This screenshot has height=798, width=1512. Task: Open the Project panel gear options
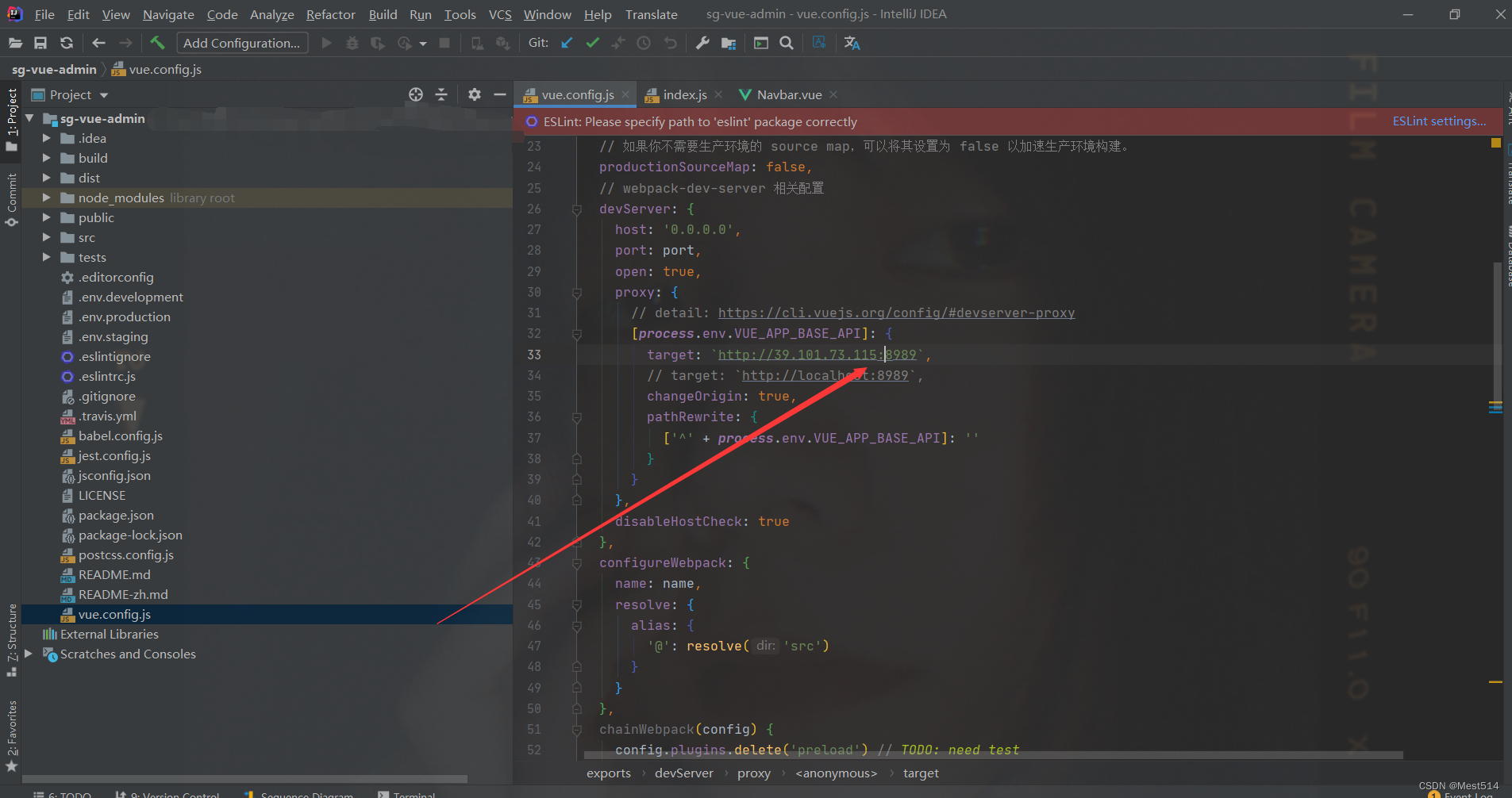coord(474,94)
